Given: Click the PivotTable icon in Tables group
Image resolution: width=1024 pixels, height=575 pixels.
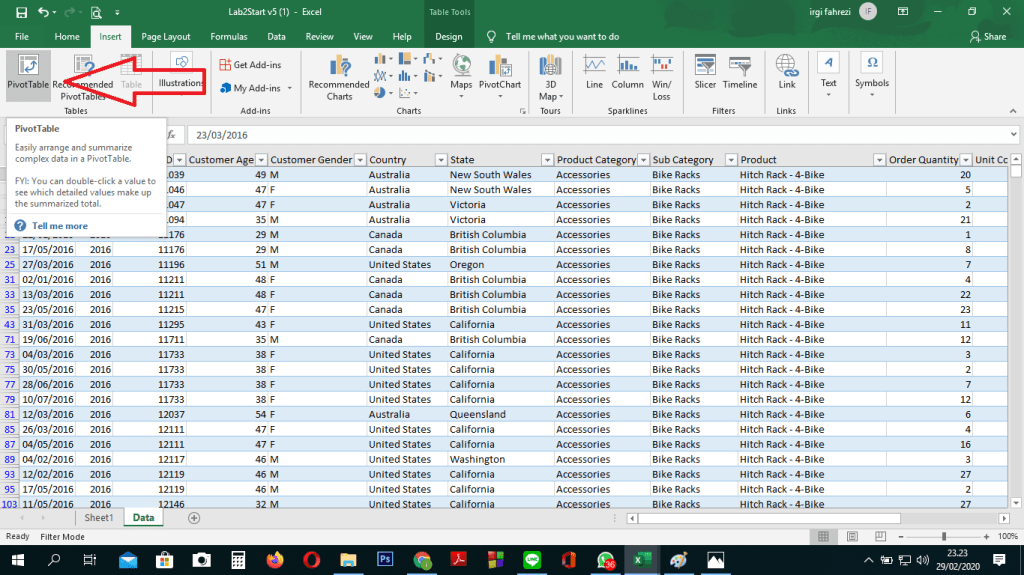Looking at the screenshot, I should [27, 72].
